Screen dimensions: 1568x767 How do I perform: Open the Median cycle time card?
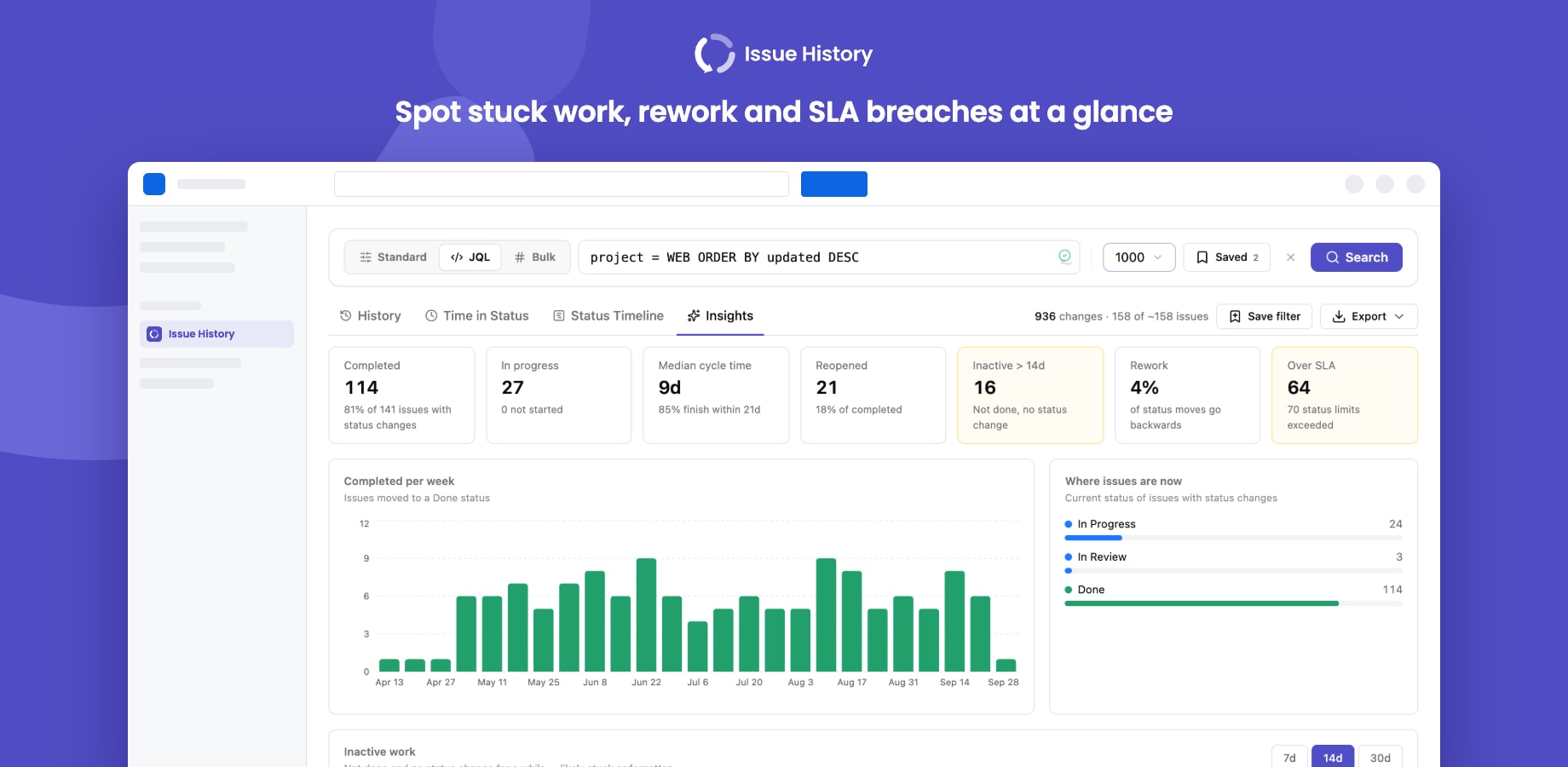point(716,395)
